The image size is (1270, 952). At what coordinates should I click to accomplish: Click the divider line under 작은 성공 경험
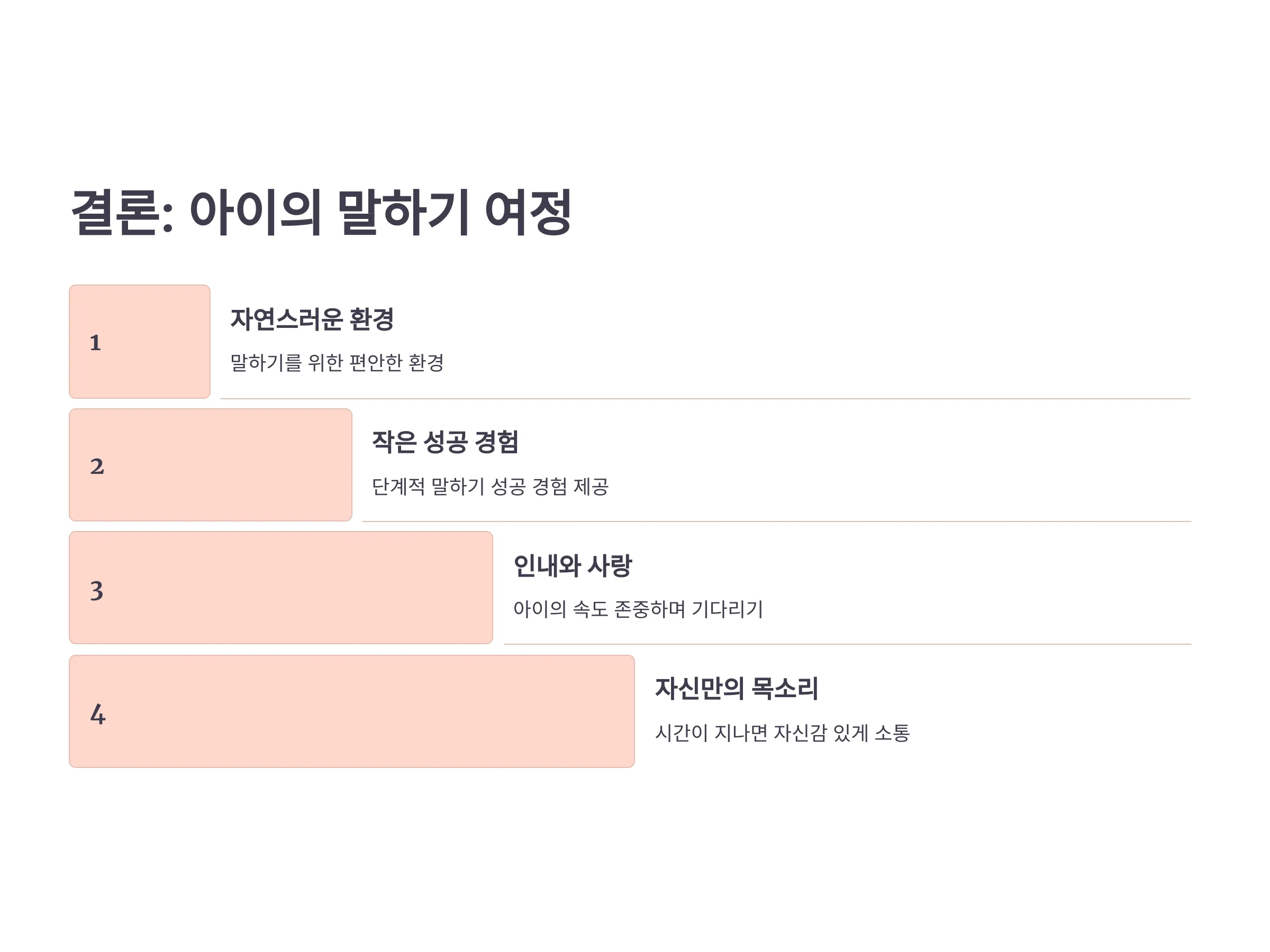click(x=777, y=521)
